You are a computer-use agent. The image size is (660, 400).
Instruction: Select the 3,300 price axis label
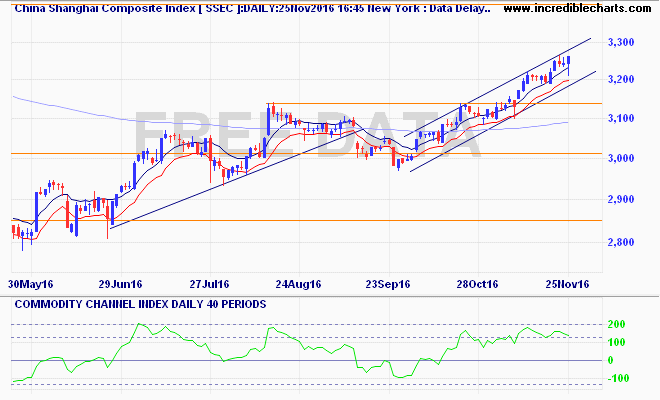coord(621,42)
